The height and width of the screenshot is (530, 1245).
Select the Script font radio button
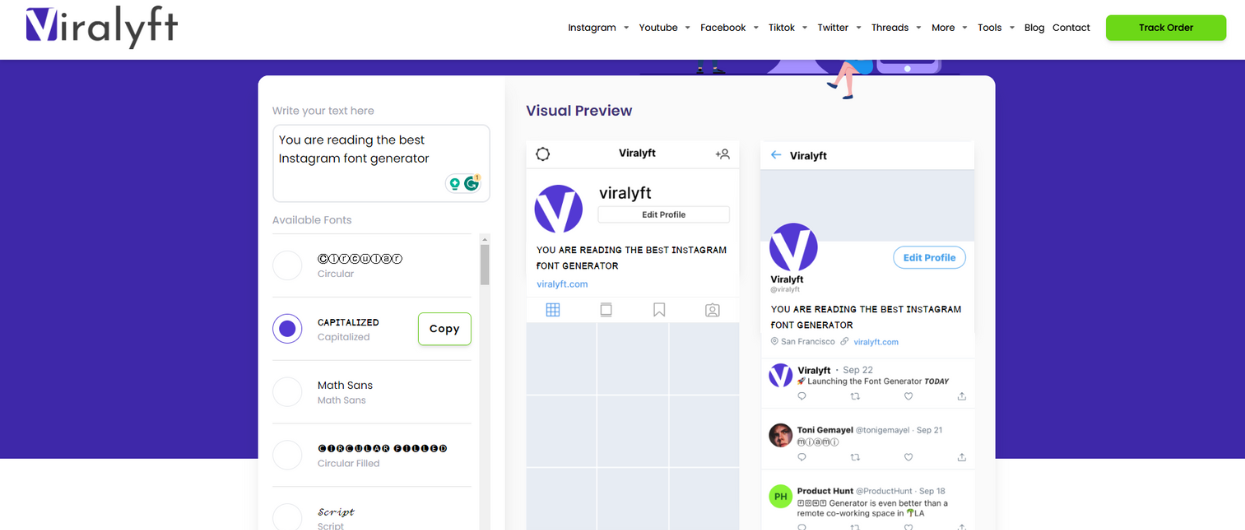coord(287,516)
